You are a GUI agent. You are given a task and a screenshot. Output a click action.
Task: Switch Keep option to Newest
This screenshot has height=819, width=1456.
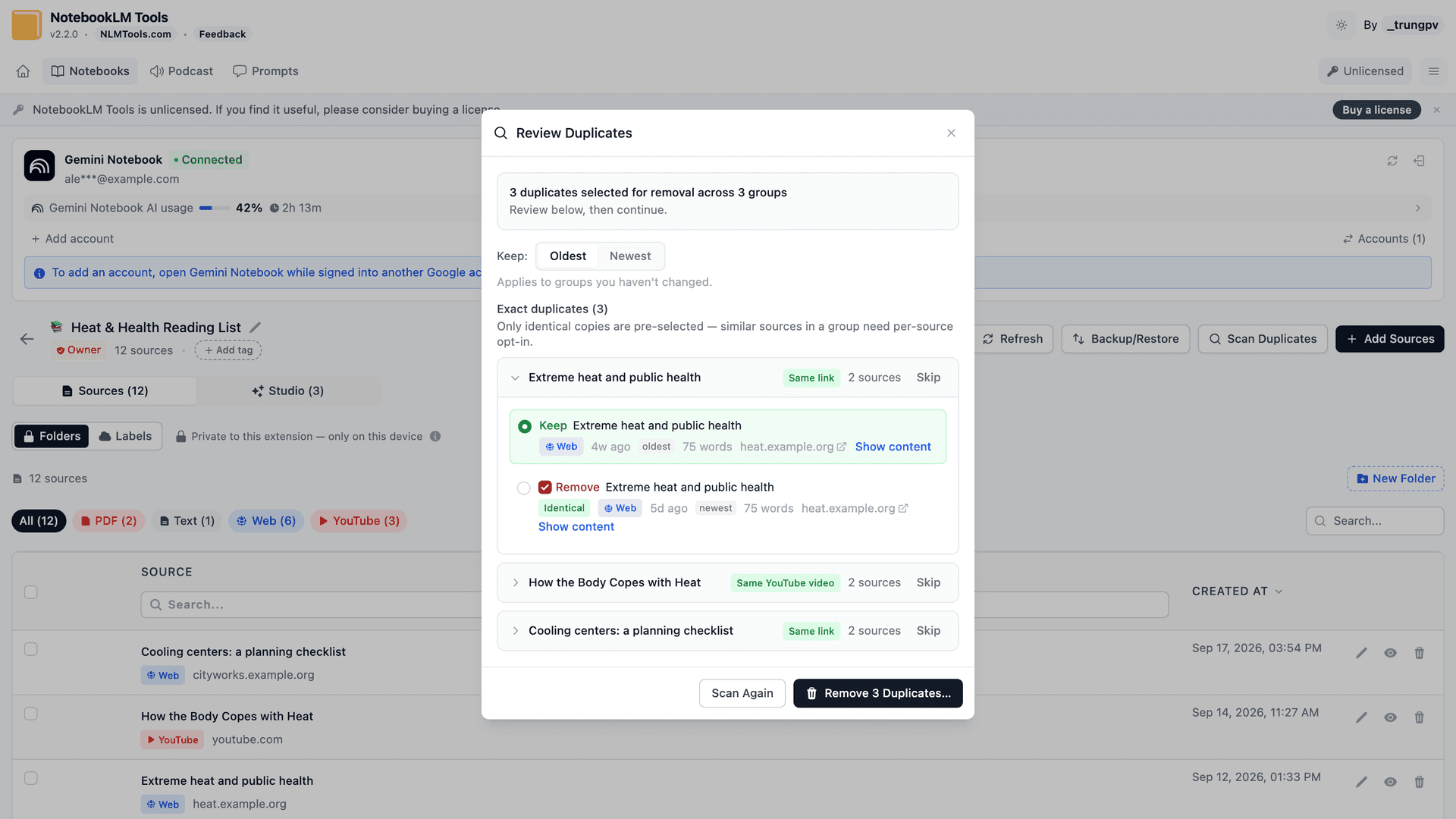click(630, 256)
